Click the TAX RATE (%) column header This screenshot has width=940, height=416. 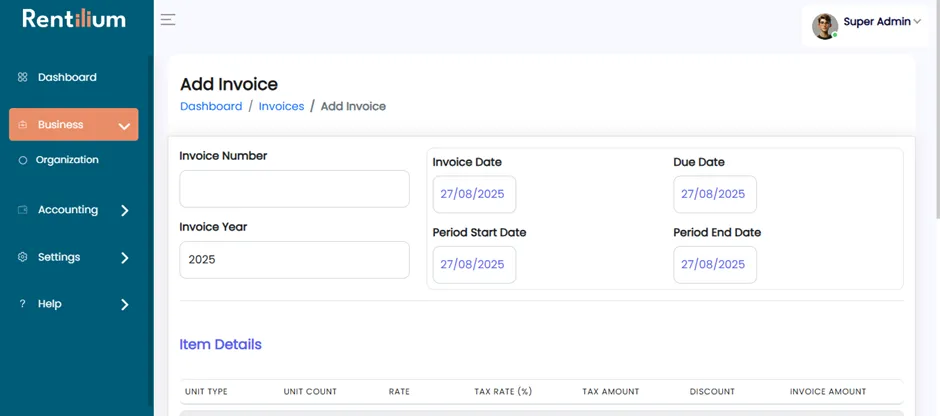tap(503, 391)
